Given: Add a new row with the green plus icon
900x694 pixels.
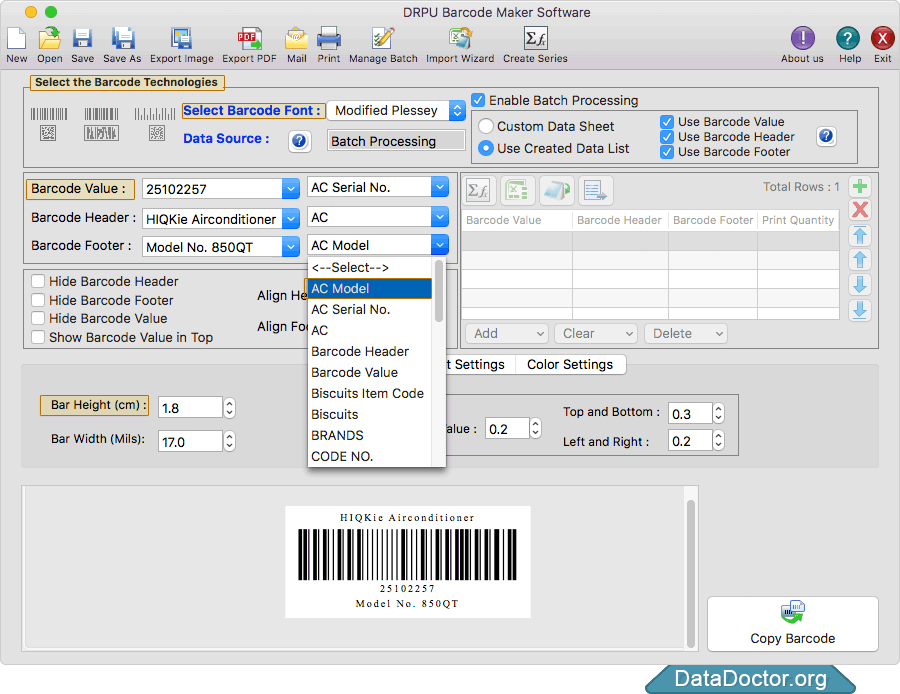Looking at the screenshot, I should click(859, 186).
